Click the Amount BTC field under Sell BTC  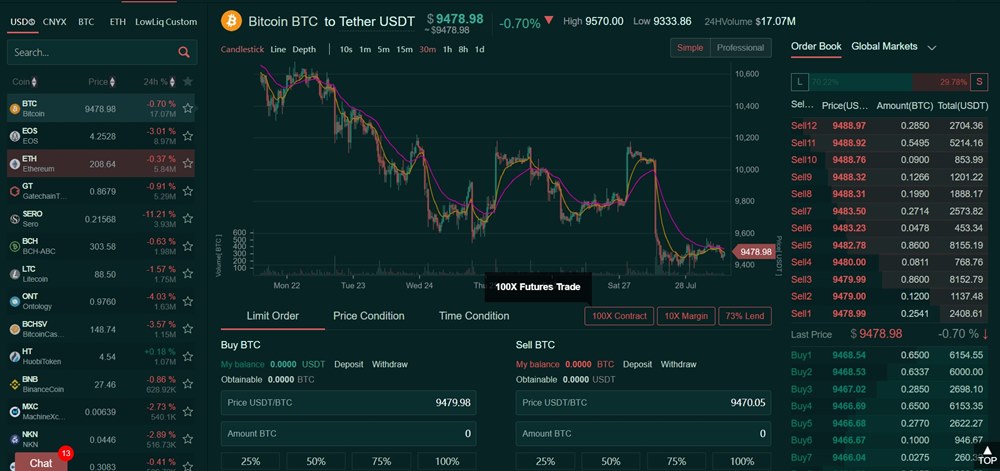coord(643,433)
